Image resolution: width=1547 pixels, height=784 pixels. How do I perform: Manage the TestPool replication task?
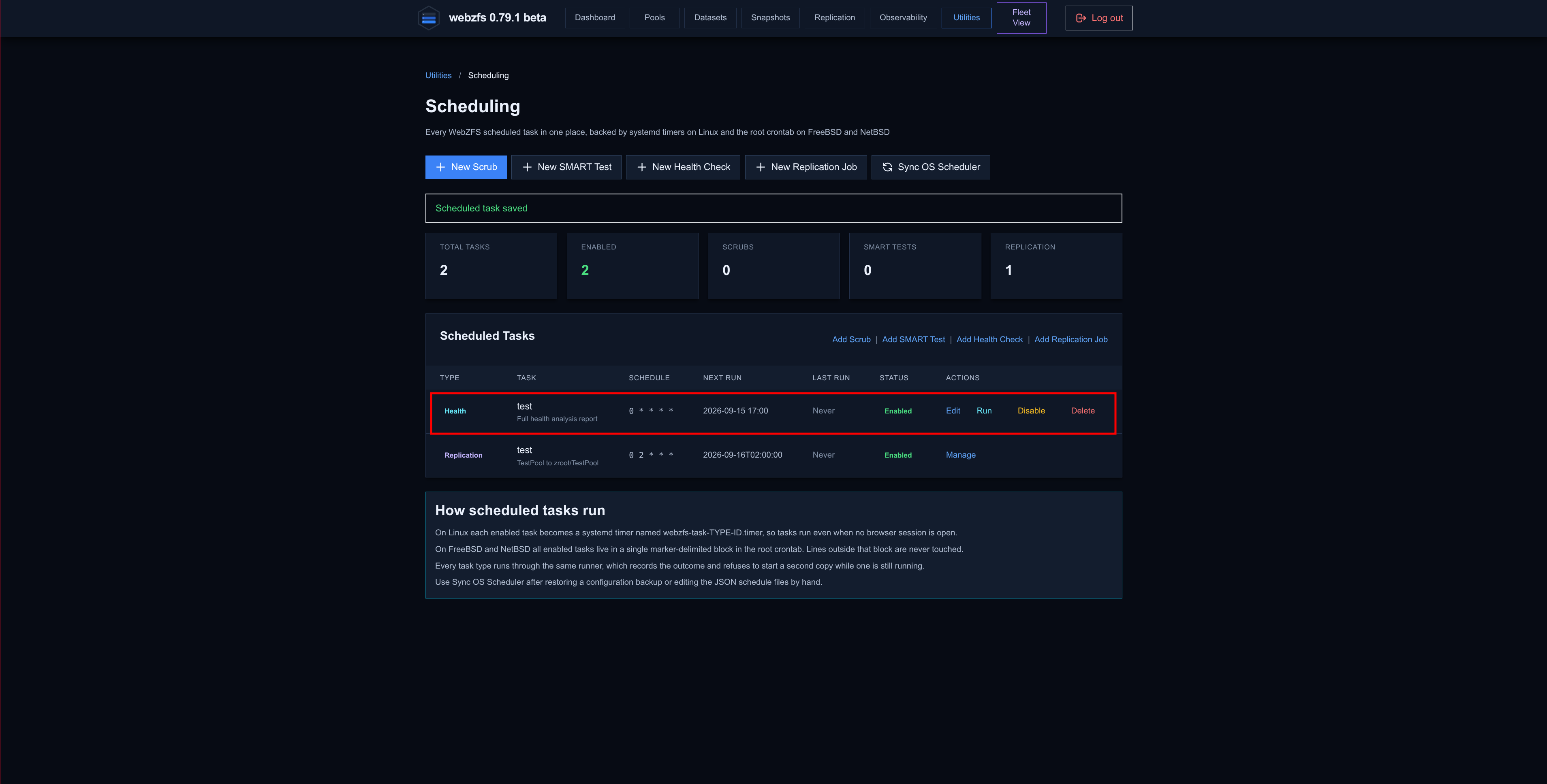[960, 455]
